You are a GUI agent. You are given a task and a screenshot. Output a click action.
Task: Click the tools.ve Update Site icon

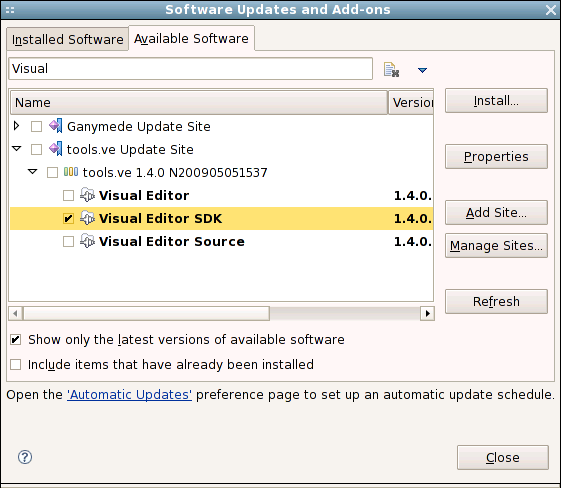(55, 149)
